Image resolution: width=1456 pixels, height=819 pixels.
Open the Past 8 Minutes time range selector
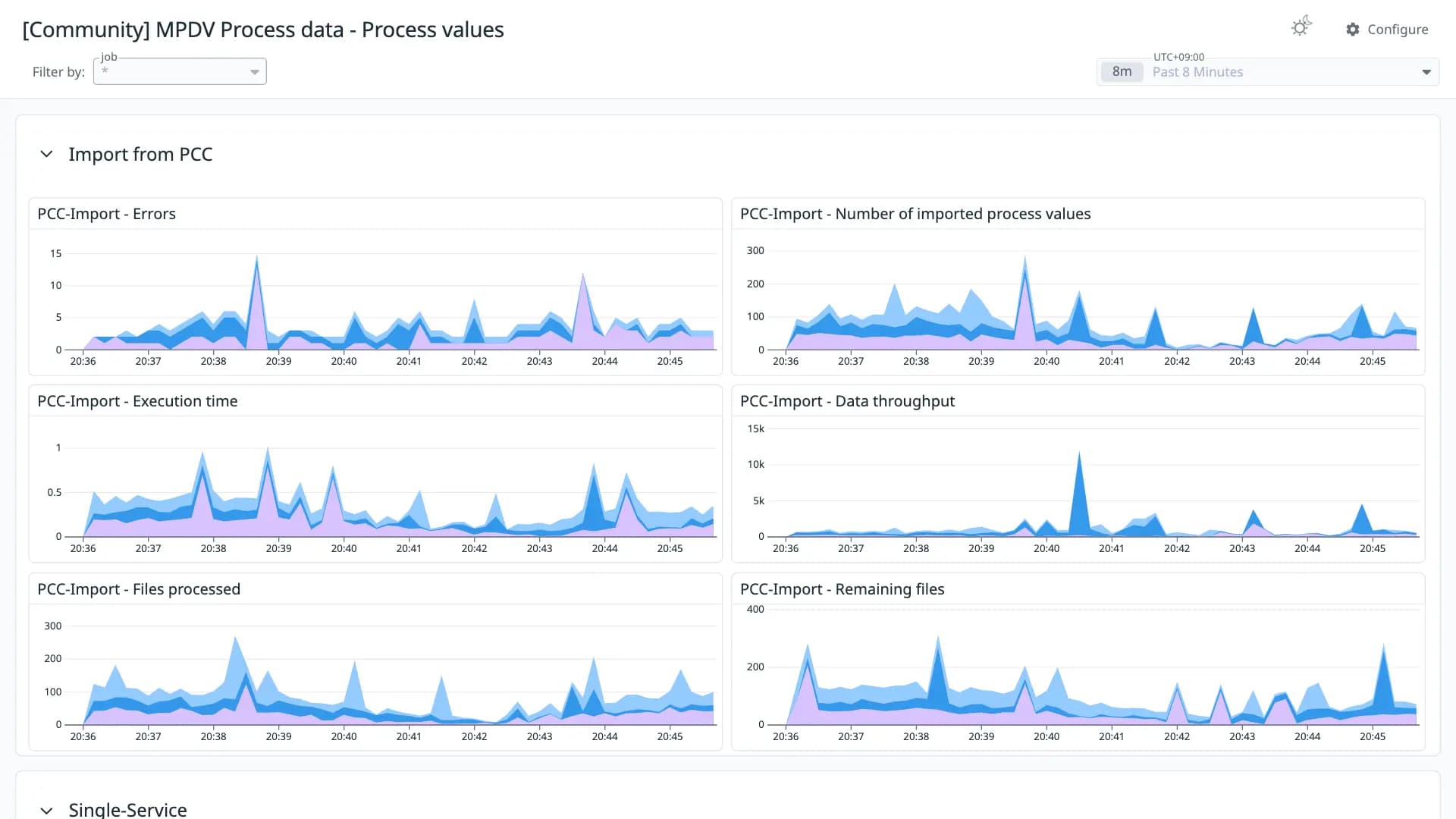[x=1268, y=72]
